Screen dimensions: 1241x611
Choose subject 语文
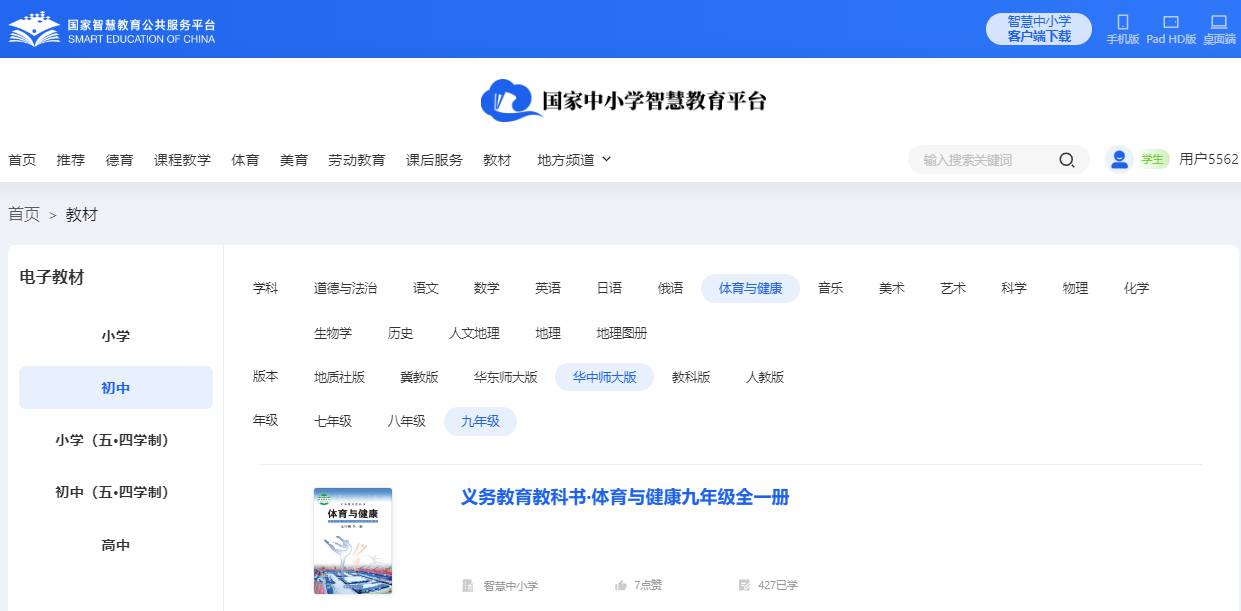pyautogui.click(x=426, y=288)
